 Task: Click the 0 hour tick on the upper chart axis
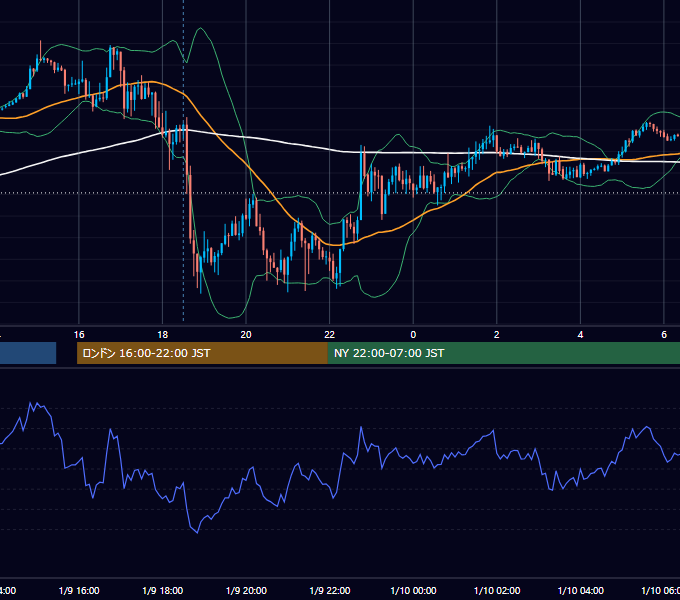coord(413,335)
